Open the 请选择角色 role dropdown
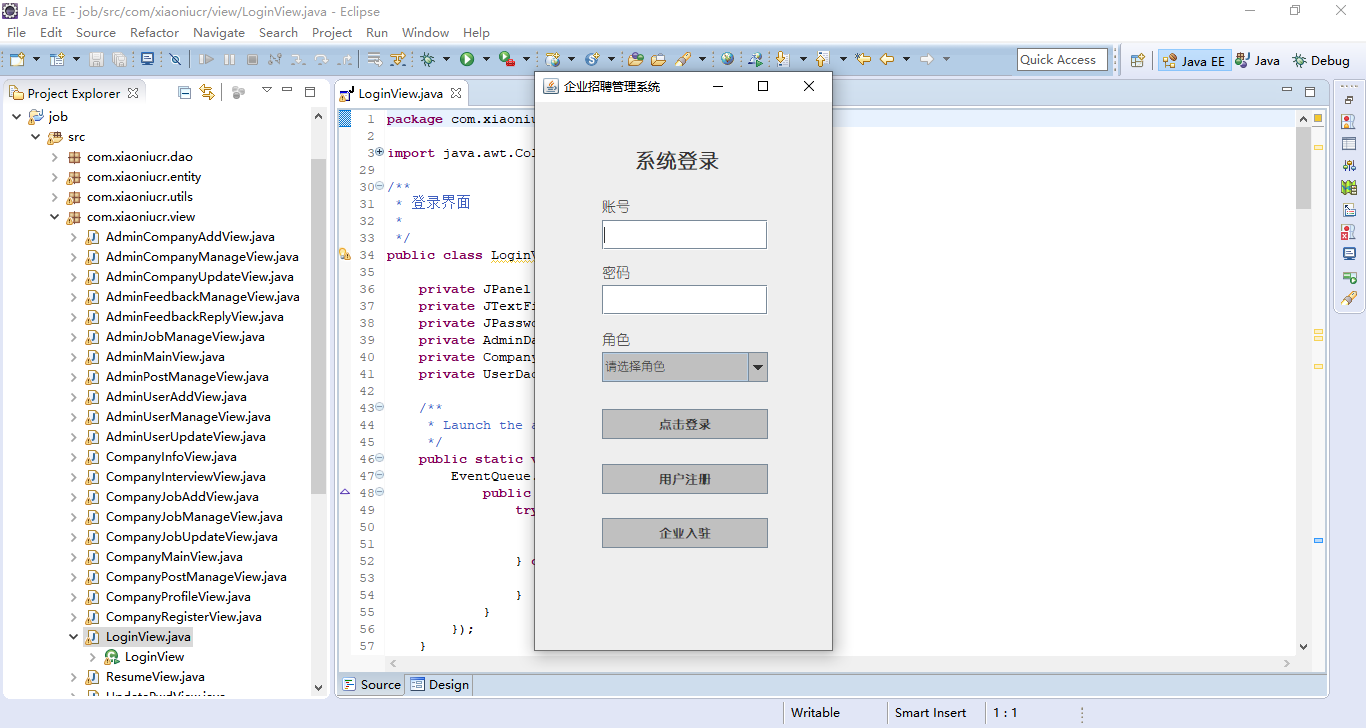The image size is (1366, 728). pos(684,367)
